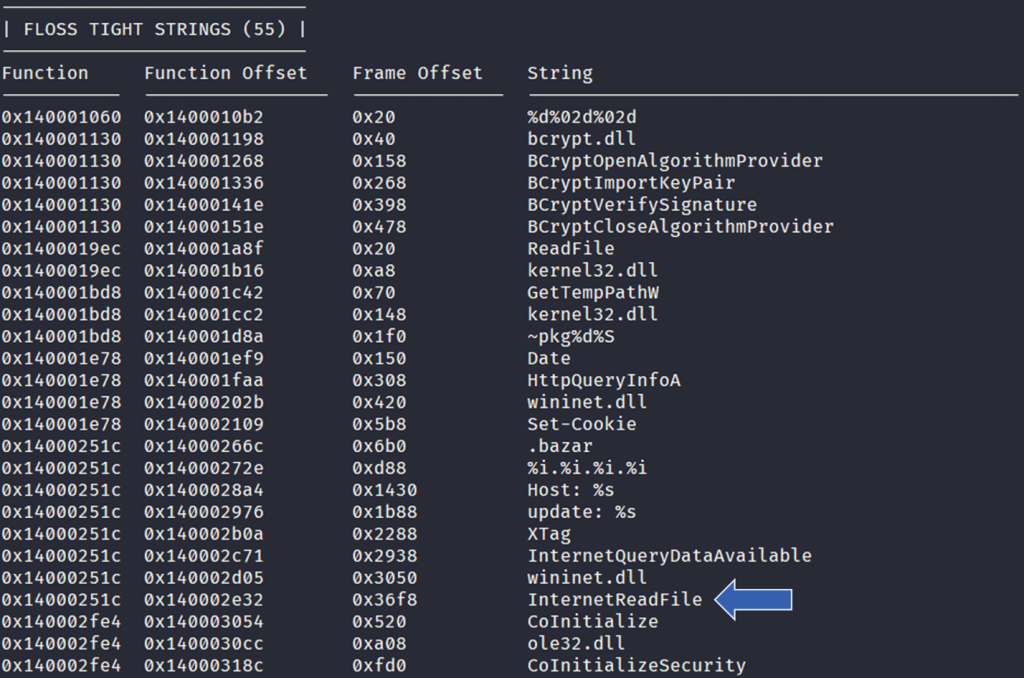This screenshot has width=1024, height=678.
Task: Click function offset 0x140002e32
Action: click(204, 600)
